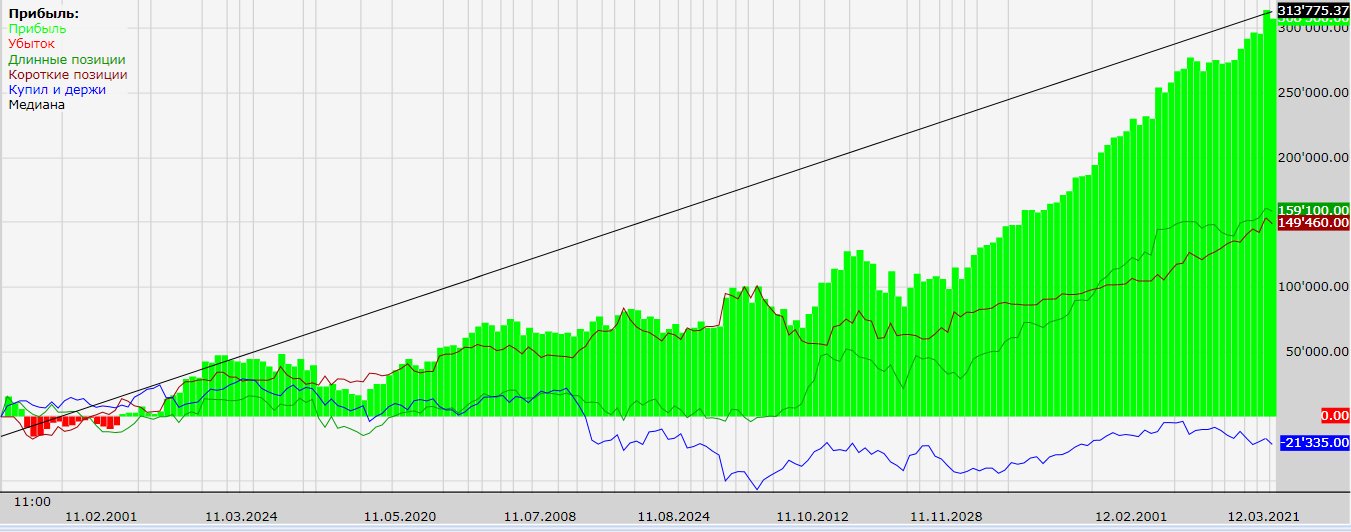
Task: Click the green 159'100.00 value label
Action: coord(1313,210)
